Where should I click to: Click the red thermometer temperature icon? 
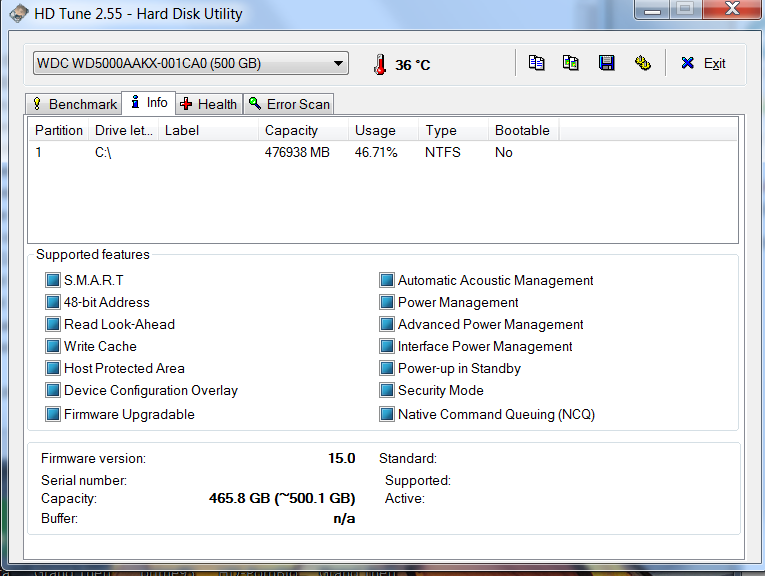point(379,64)
